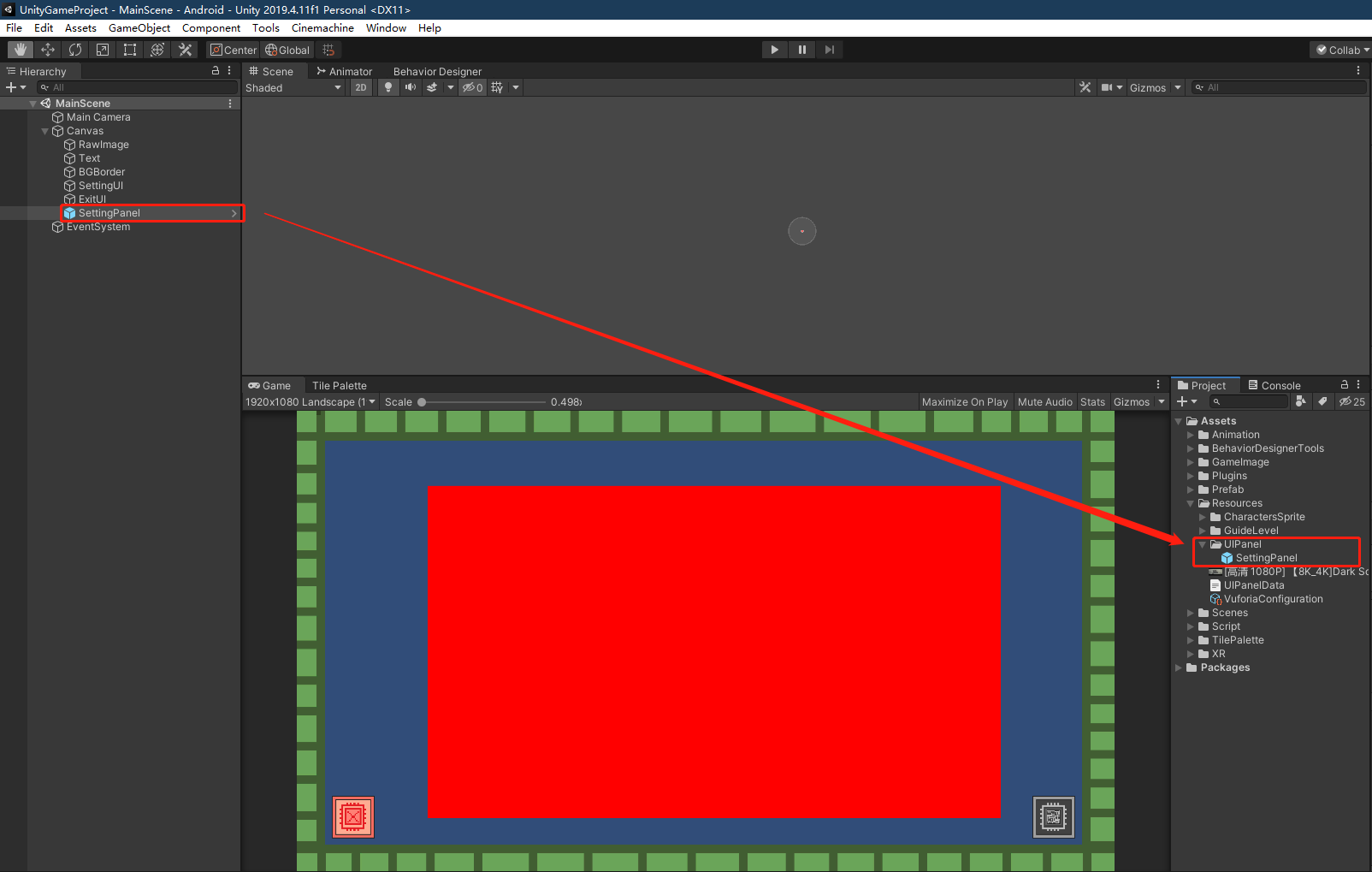The width and height of the screenshot is (1372, 872).
Task: Click the Play button
Action: (x=774, y=50)
